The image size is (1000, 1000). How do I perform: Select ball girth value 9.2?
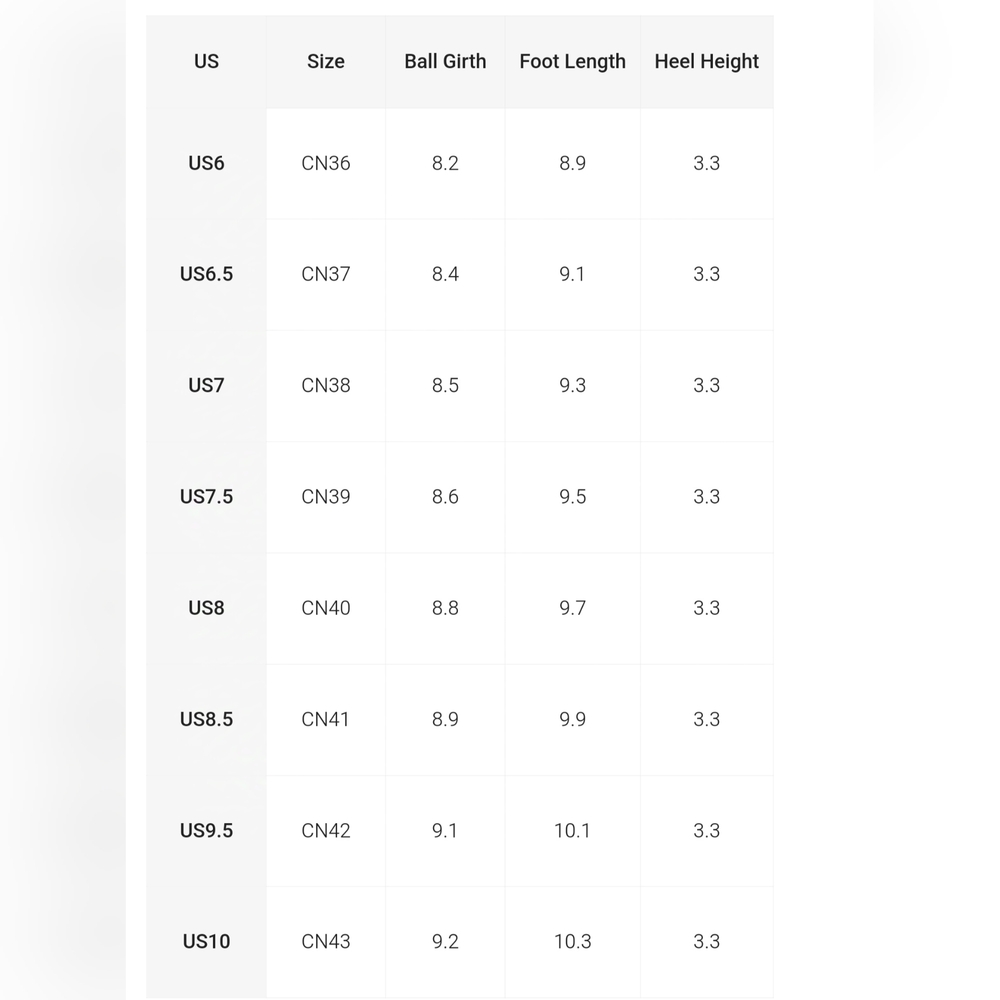coord(445,941)
